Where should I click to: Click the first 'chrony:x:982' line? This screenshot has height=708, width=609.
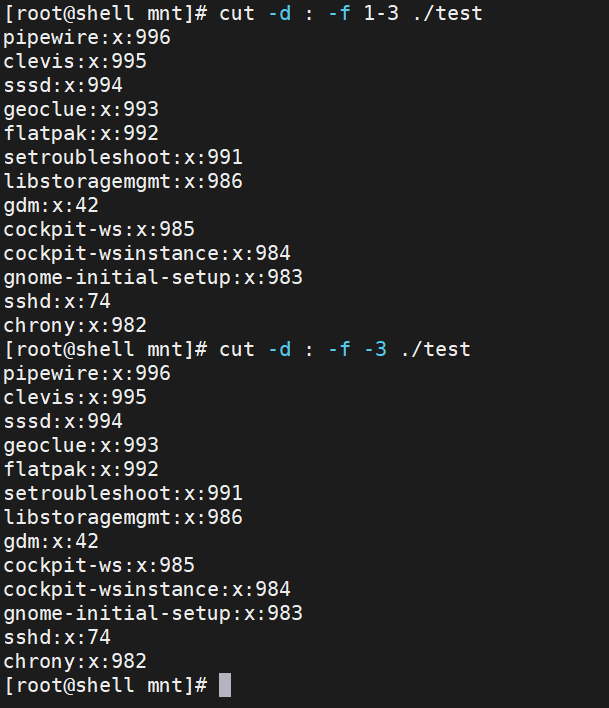[x=75, y=326]
